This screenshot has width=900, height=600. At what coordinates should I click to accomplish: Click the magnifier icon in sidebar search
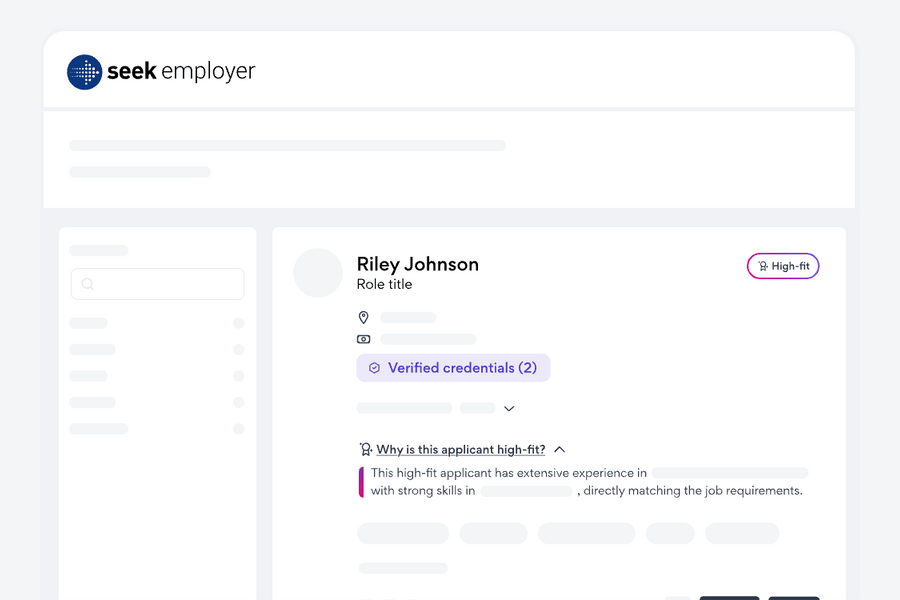(88, 284)
